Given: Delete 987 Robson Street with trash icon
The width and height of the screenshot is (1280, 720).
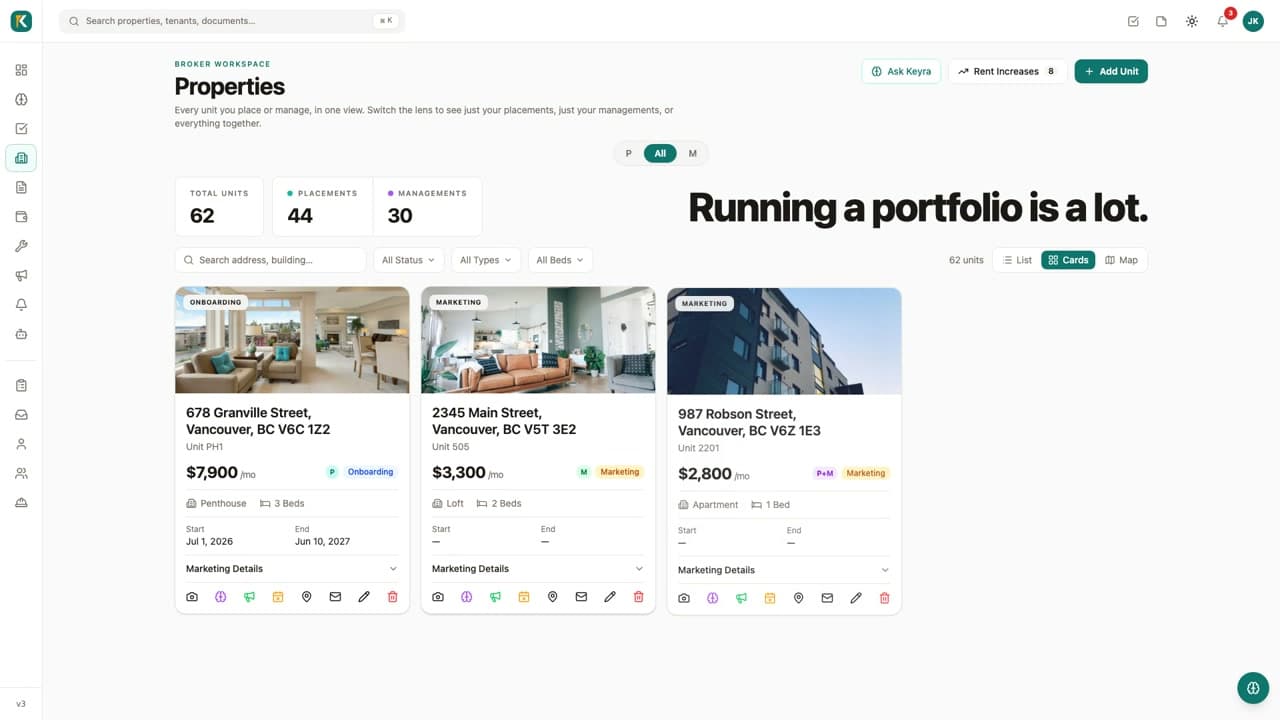Looking at the screenshot, I should 884,598.
